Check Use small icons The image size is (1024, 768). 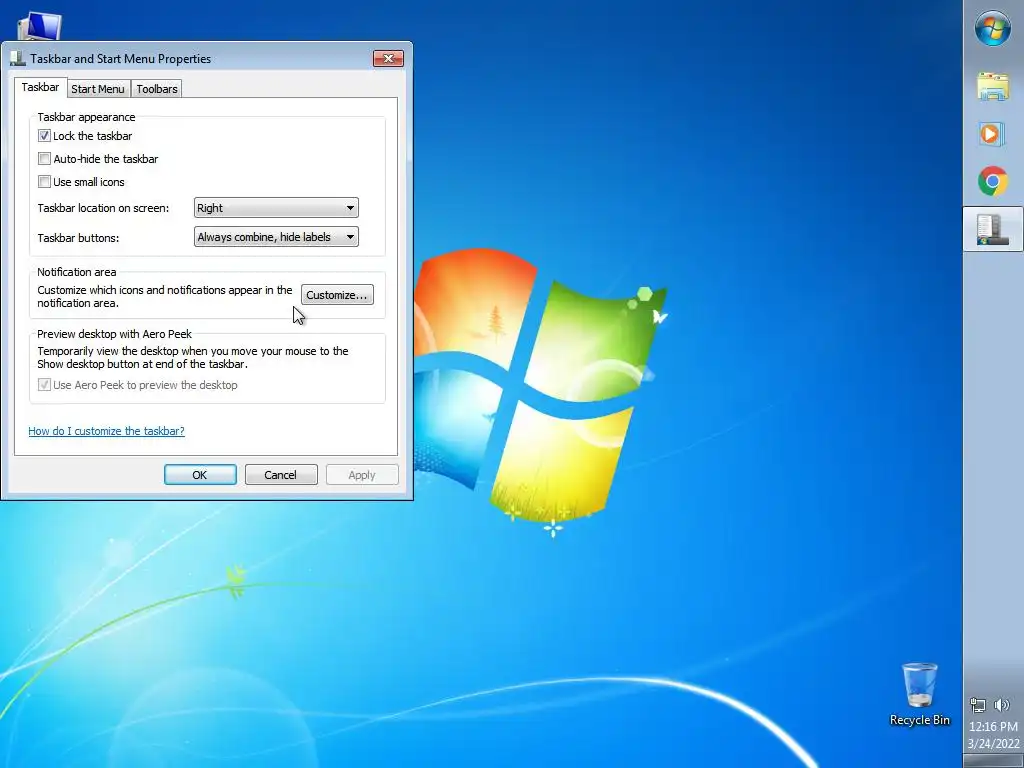click(x=44, y=182)
